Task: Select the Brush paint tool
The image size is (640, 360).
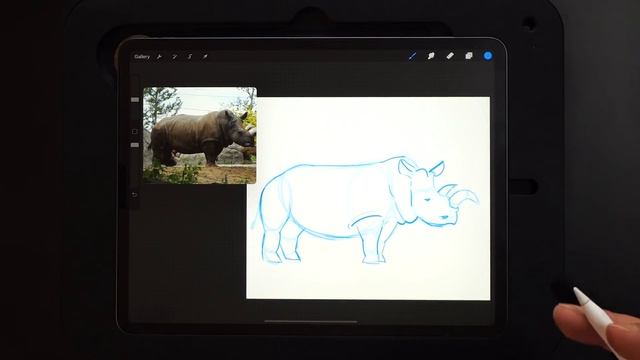Action: coord(412,56)
